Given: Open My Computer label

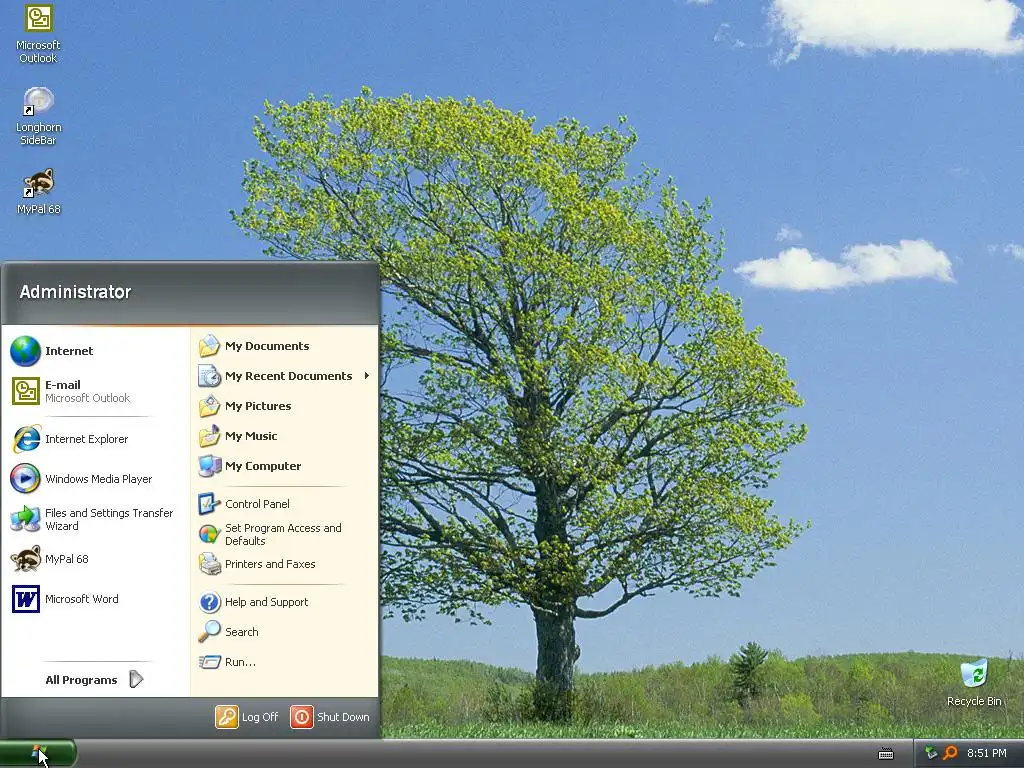Looking at the screenshot, I should pyautogui.click(x=263, y=466).
